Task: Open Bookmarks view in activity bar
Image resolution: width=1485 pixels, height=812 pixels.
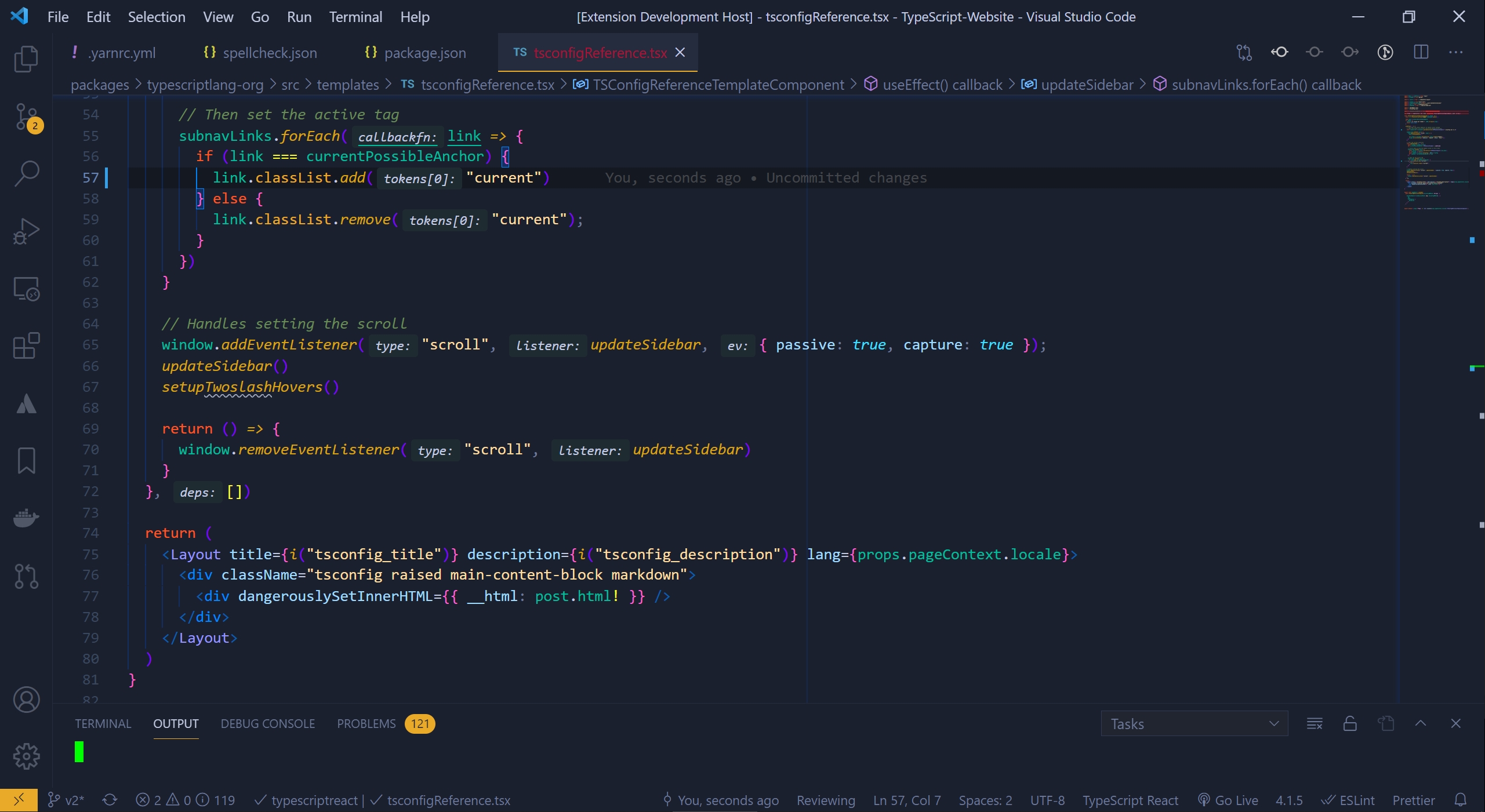Action: click(x=26, y=461)
